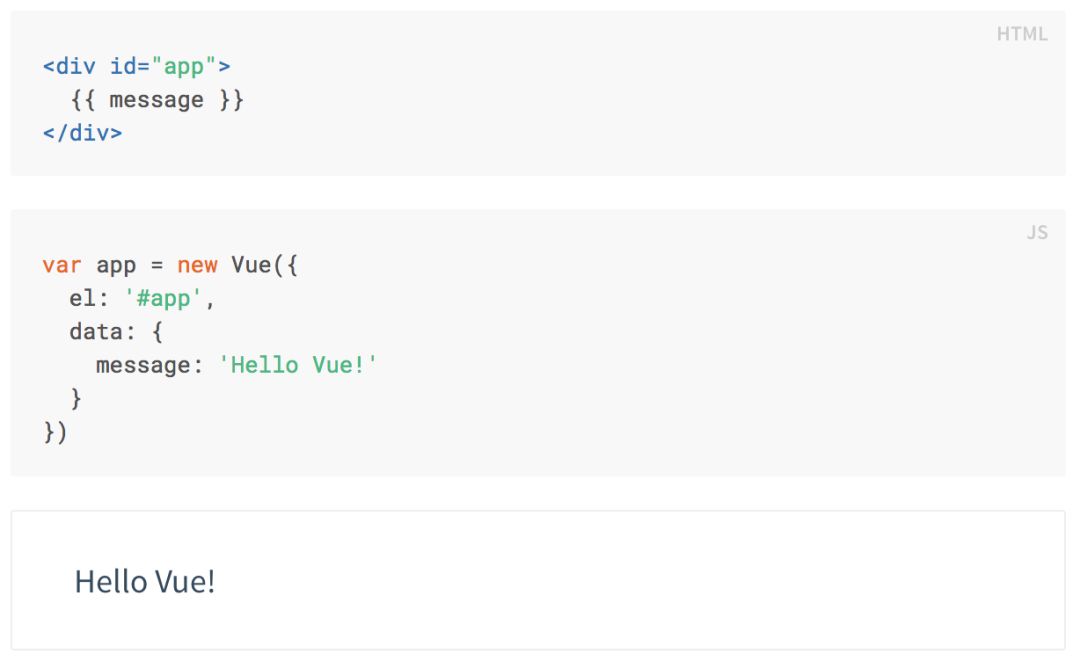Click the Vue constructor name
The width and height of the screenshot is (1080, 661).
pos(251,266)
